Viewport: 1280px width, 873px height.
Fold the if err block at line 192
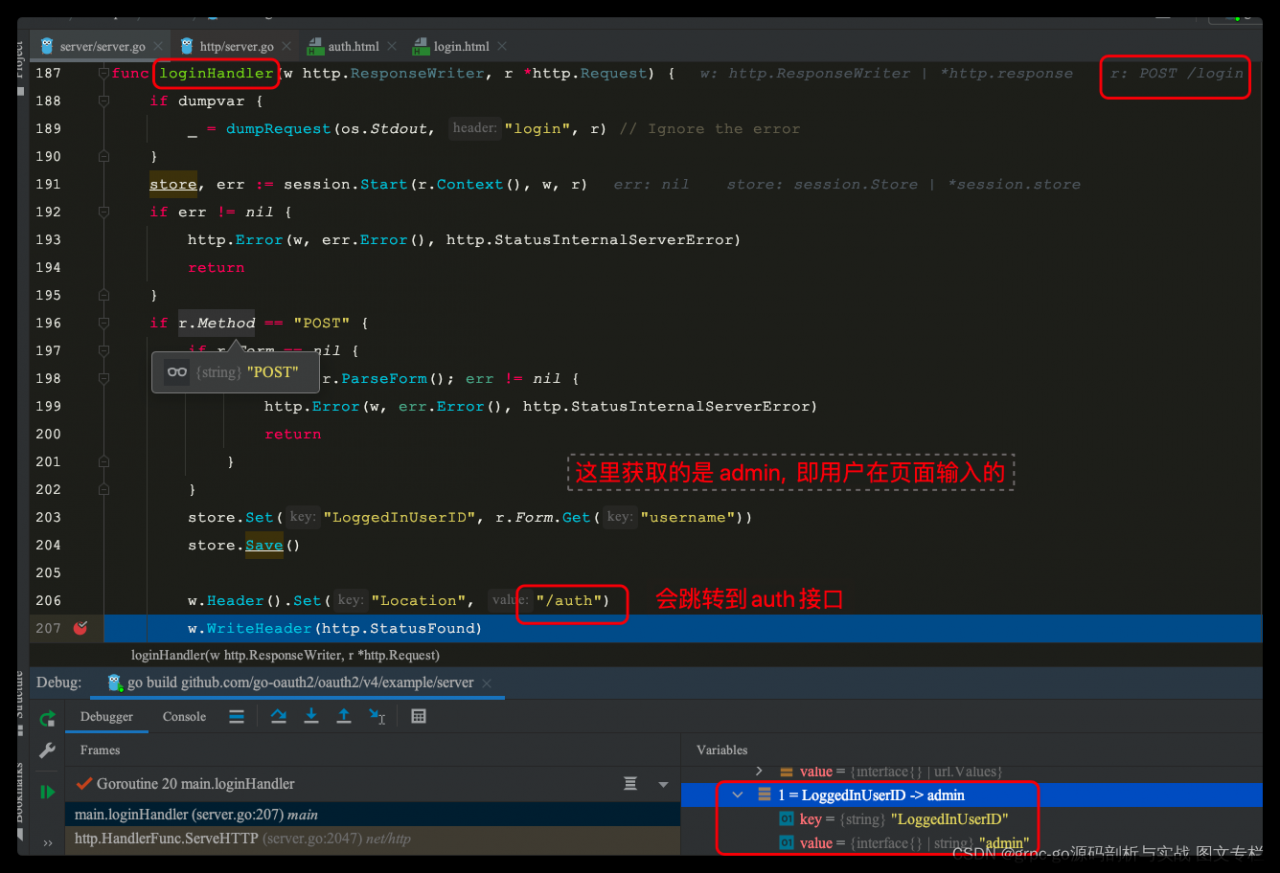coord(103,212)
